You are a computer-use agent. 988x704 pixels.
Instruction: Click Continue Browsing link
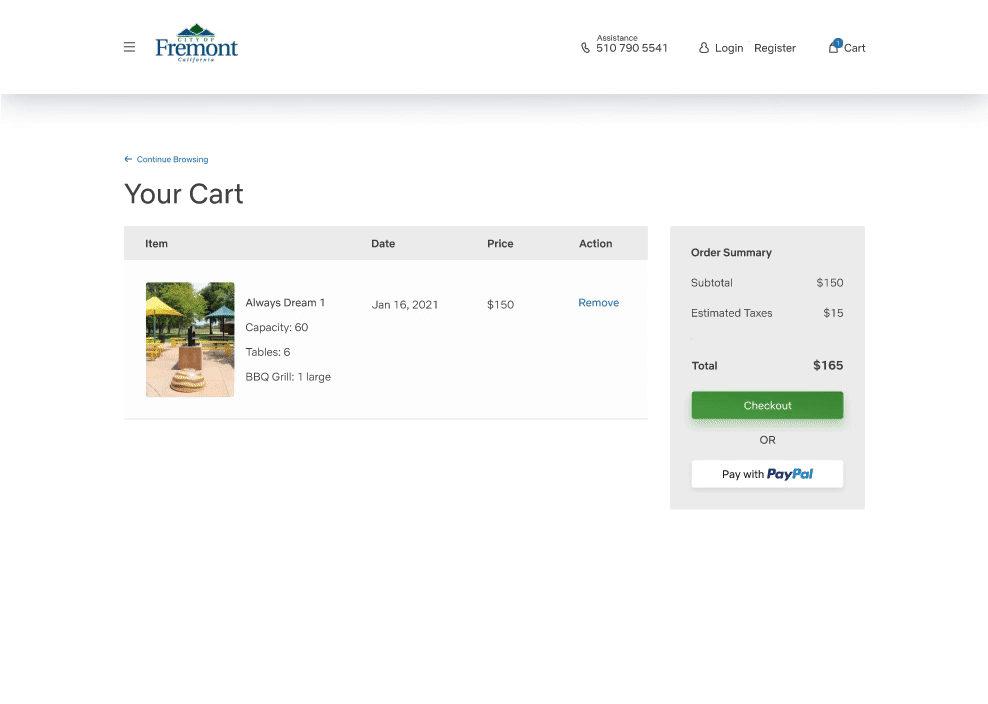tap(172, 159)
